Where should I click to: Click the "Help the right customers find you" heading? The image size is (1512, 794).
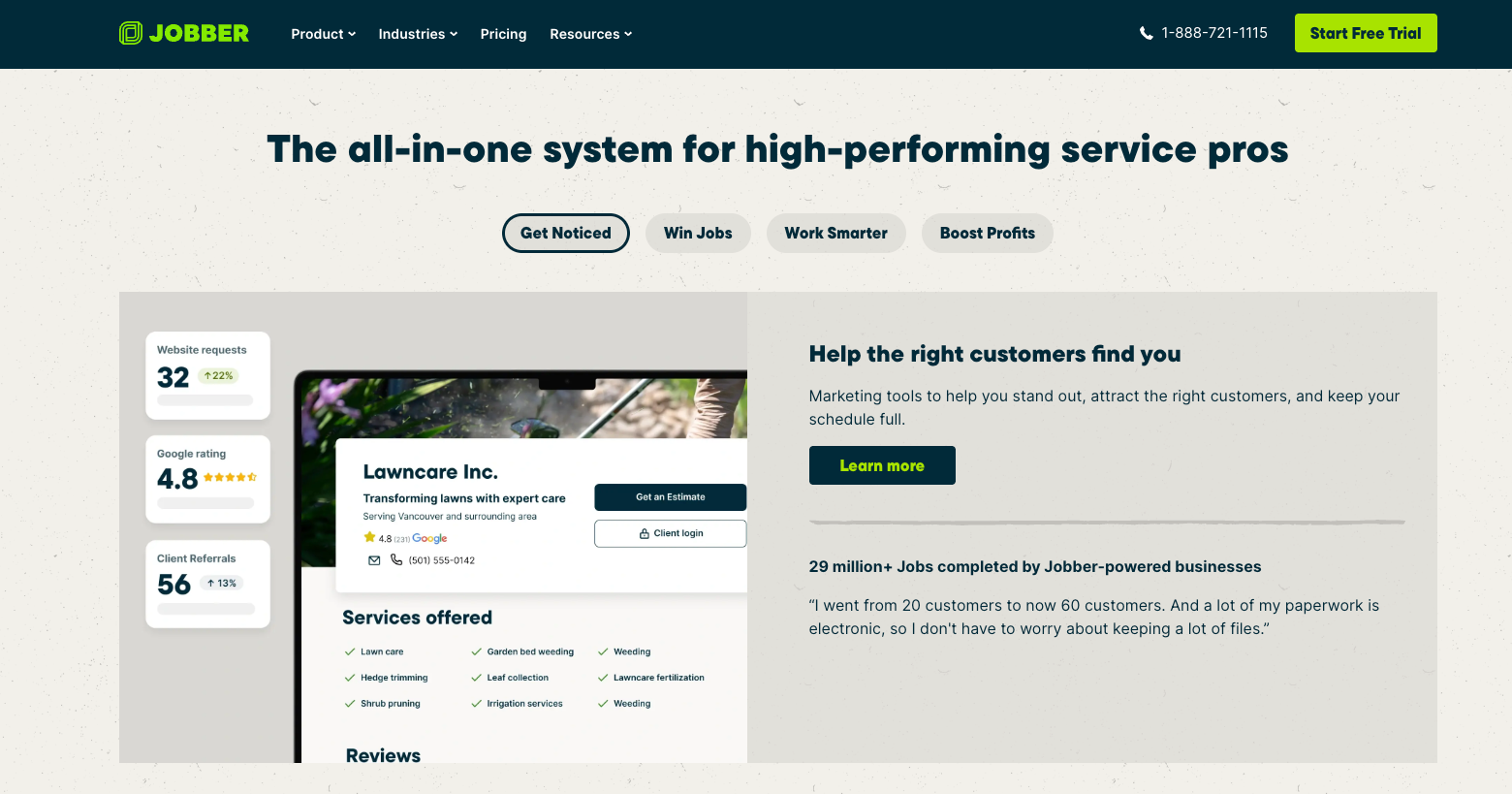(994, 354)
